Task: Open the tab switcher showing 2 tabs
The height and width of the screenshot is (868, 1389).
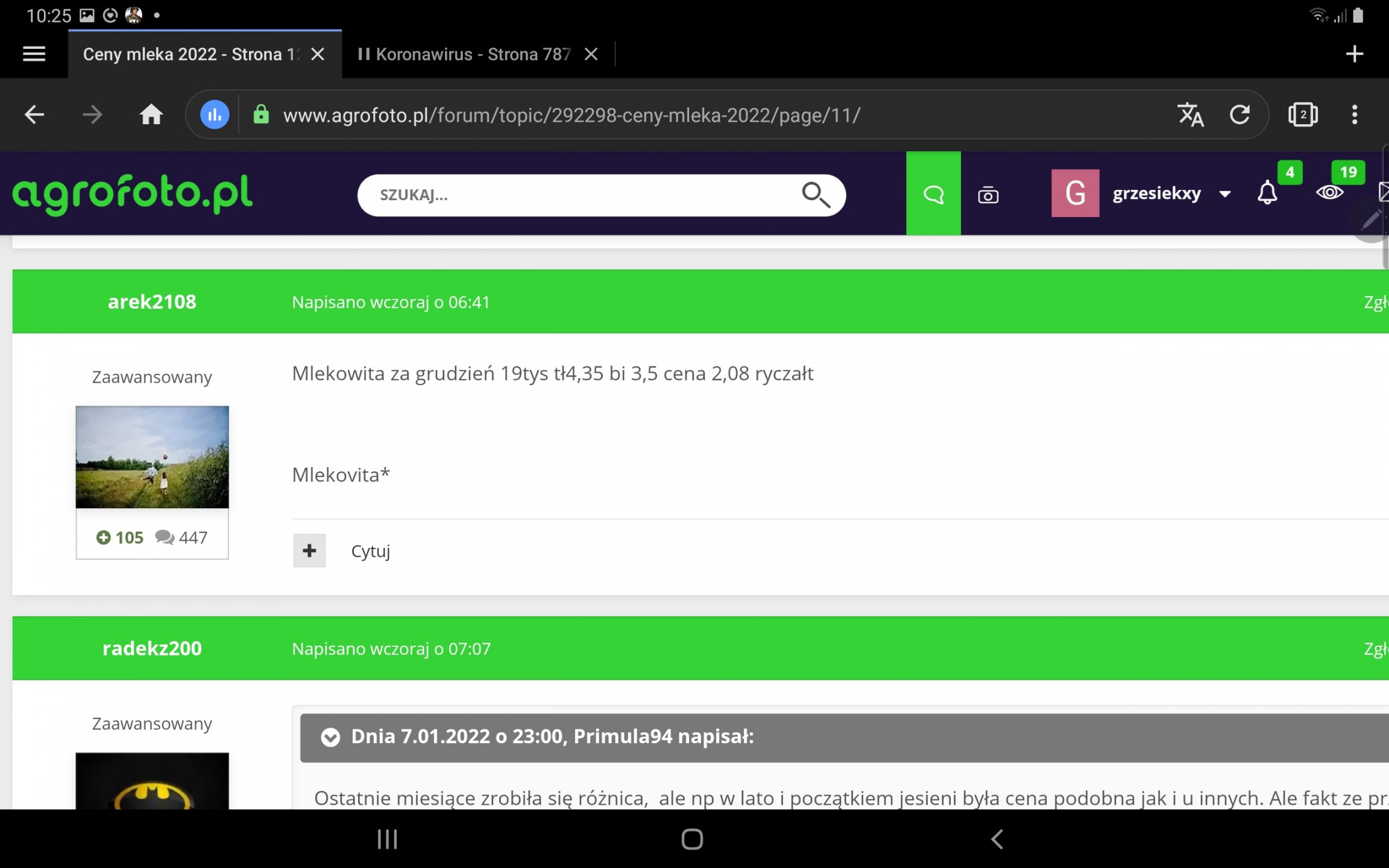Action: 1303,115
